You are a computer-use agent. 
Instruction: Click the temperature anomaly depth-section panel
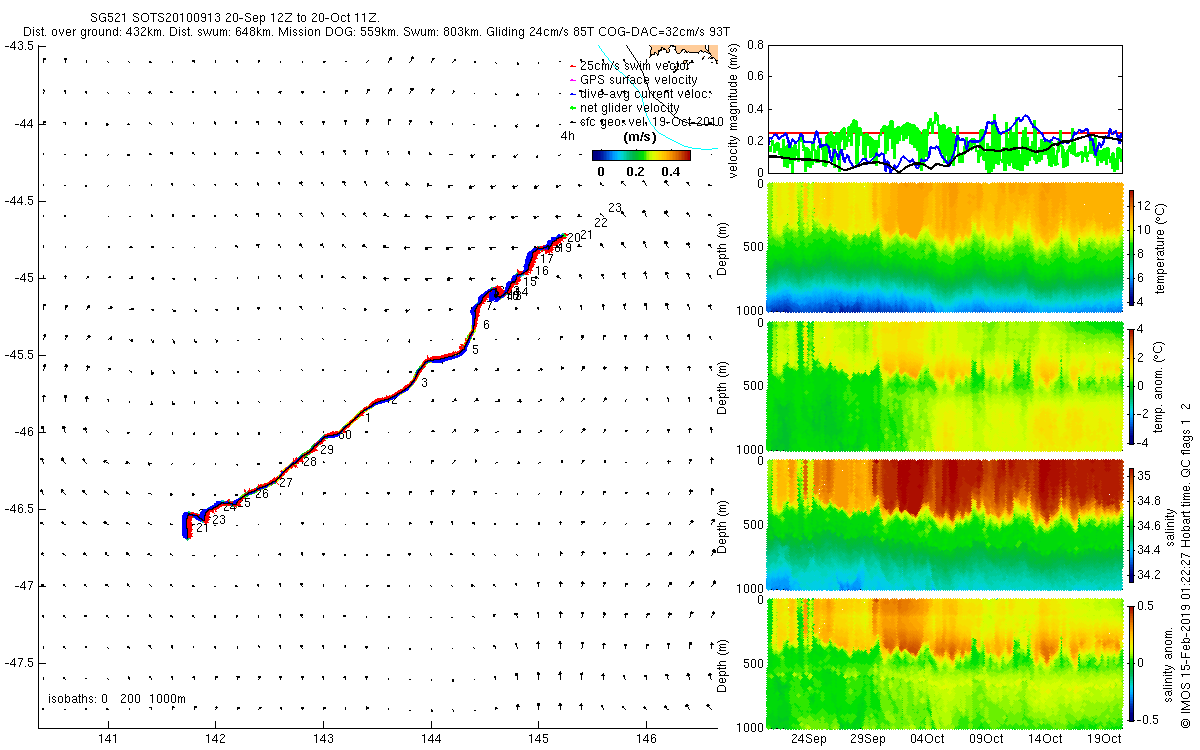click(x=945, y=385)
